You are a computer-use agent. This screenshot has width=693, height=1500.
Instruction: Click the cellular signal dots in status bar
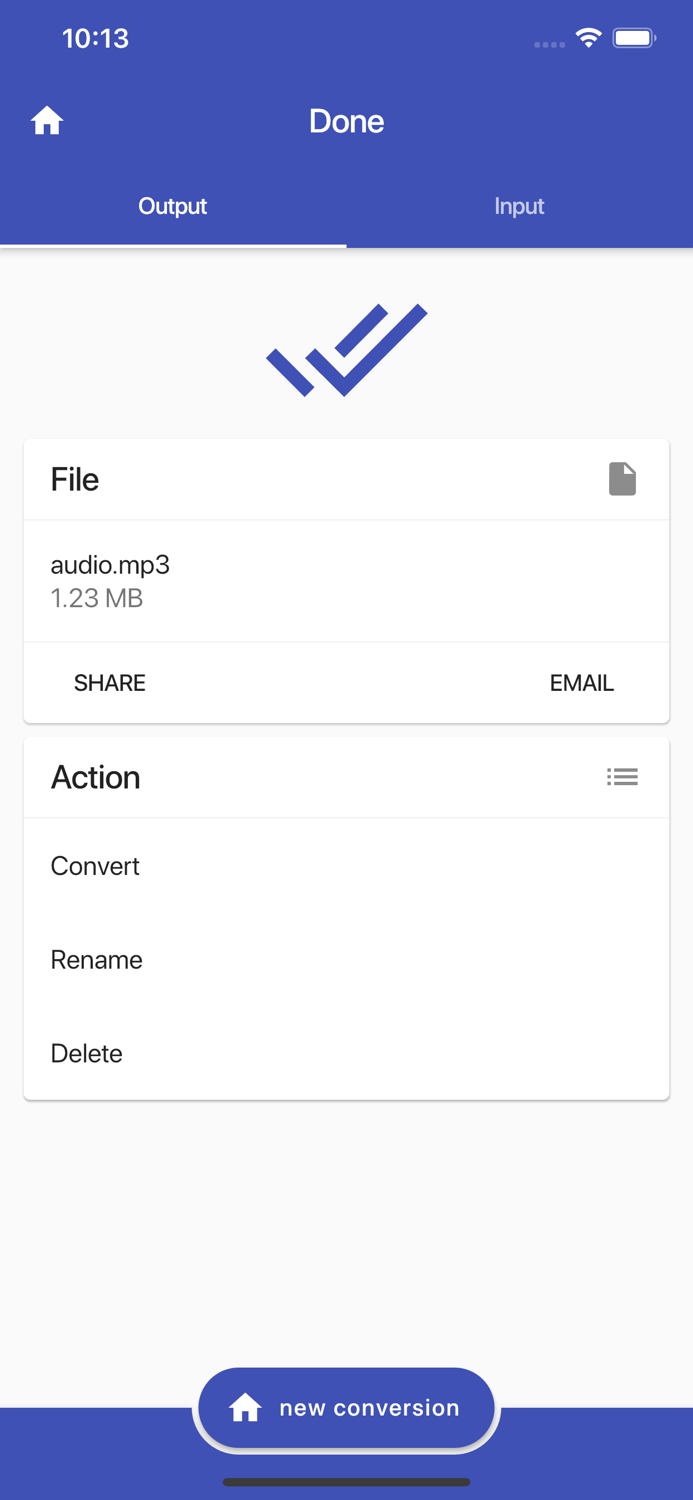click(549, 44)
